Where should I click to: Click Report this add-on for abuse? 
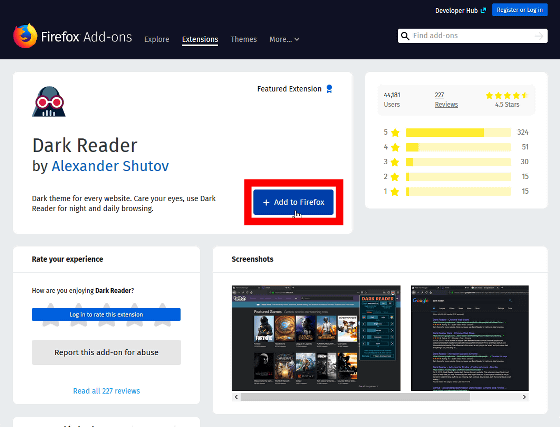106,352
